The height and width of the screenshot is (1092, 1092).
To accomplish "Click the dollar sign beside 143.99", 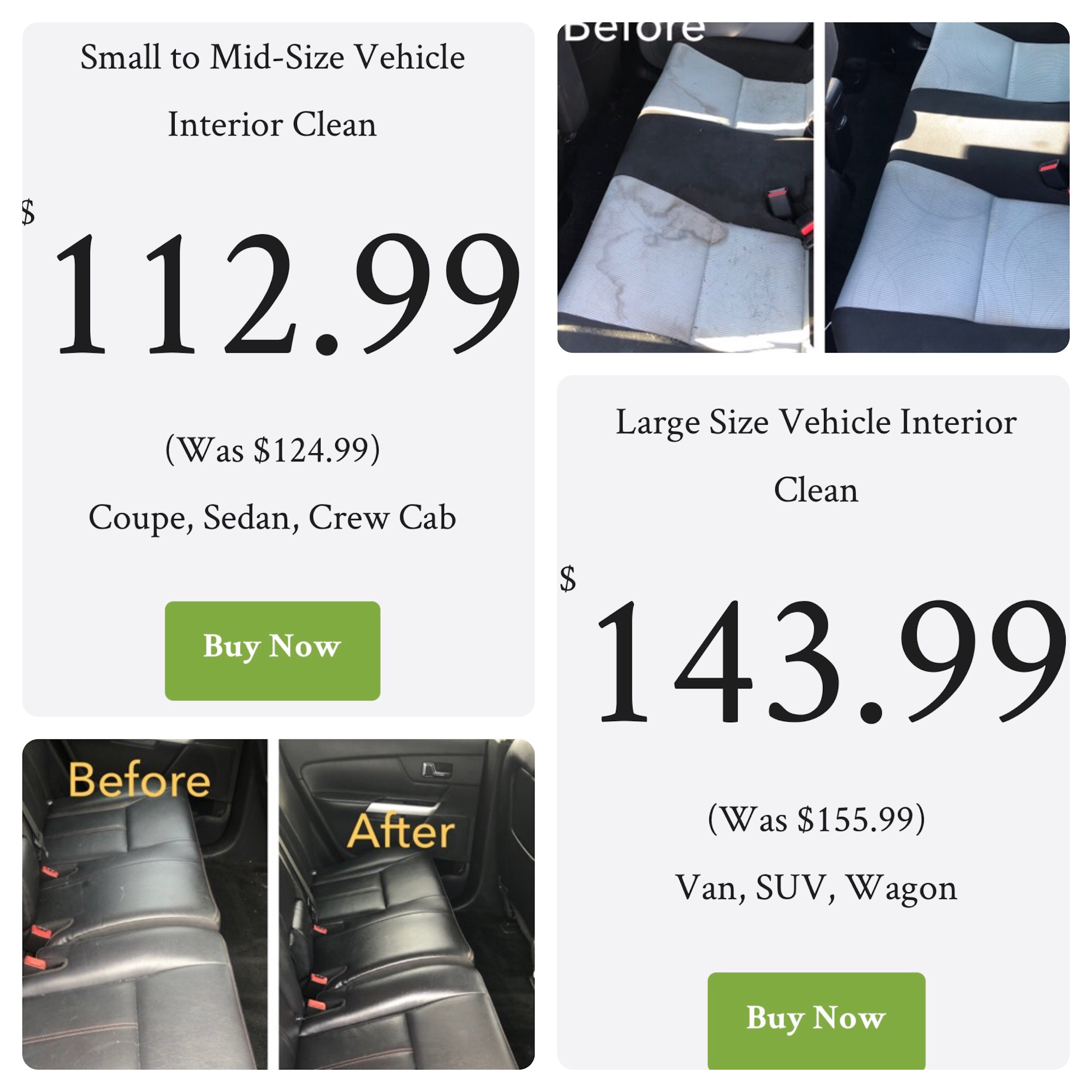I will (x=568, y=578).
